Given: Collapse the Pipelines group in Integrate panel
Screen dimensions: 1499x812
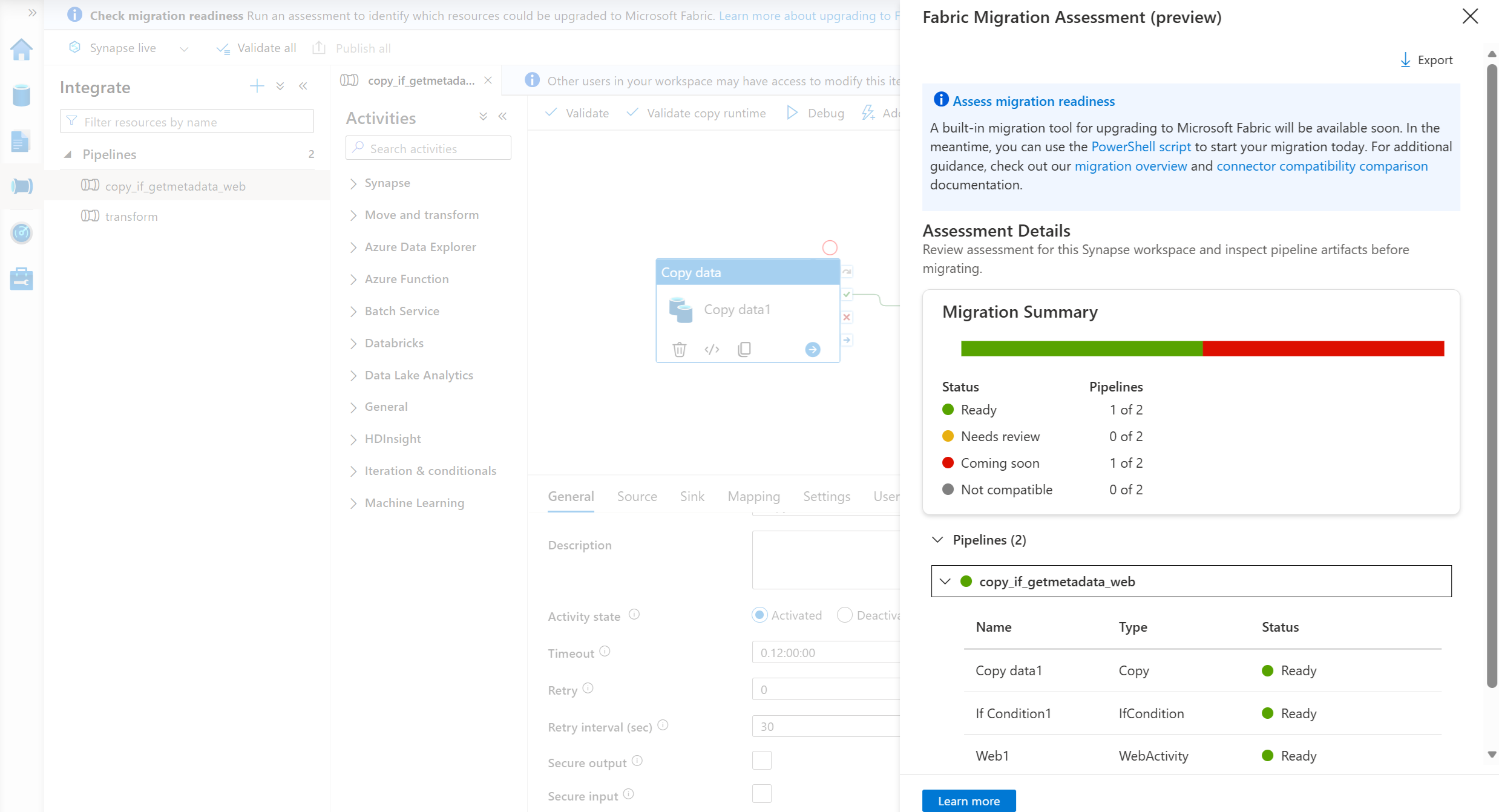Looking at the screenshot, I should click(x=70, y=154).
